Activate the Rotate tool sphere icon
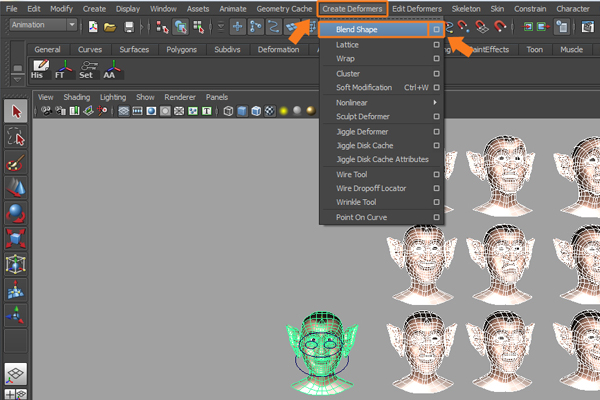The width and height of the screenshot is (600, 400). (x=16, y=214)
